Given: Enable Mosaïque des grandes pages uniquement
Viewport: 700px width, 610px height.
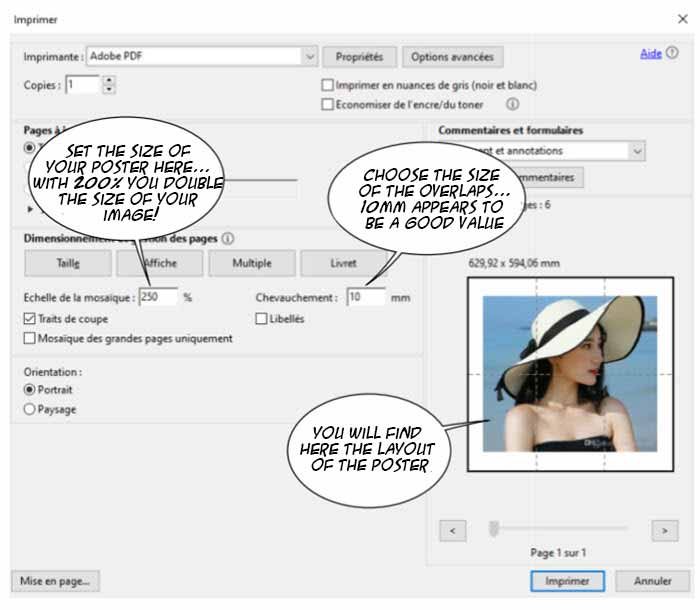Looking at the screenshot, I should click(x=29, y=338).
